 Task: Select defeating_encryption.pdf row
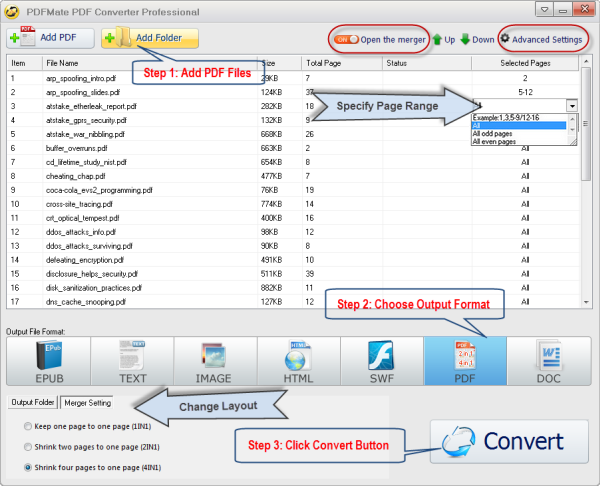[293, 260]
